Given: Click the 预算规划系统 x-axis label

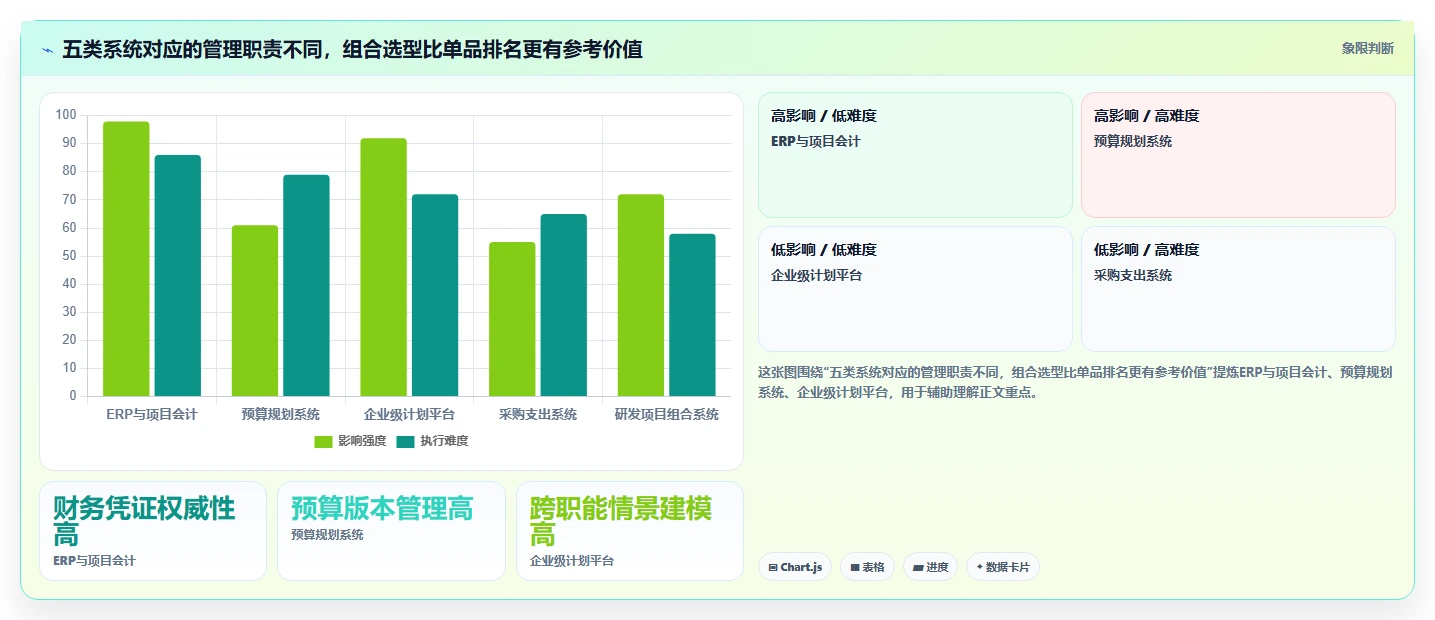Looking at the screenshot, I should point(281,414).
